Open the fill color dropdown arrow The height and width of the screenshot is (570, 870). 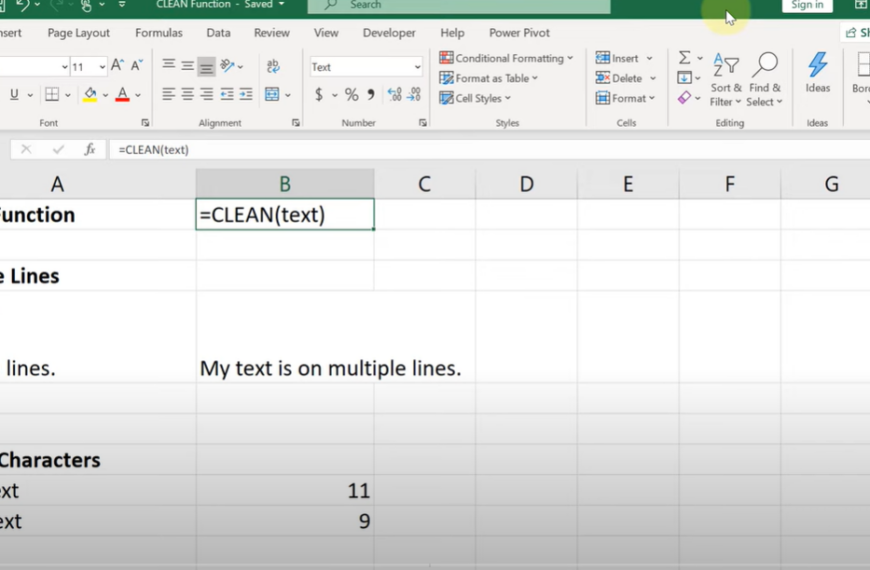[105, 95]
